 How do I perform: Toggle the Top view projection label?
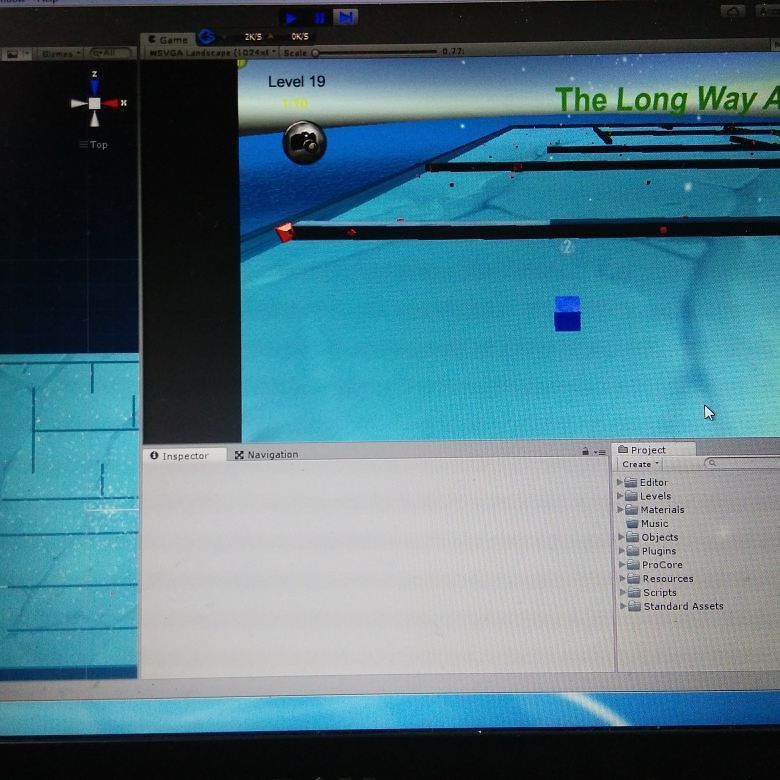[x=94, y=145]
